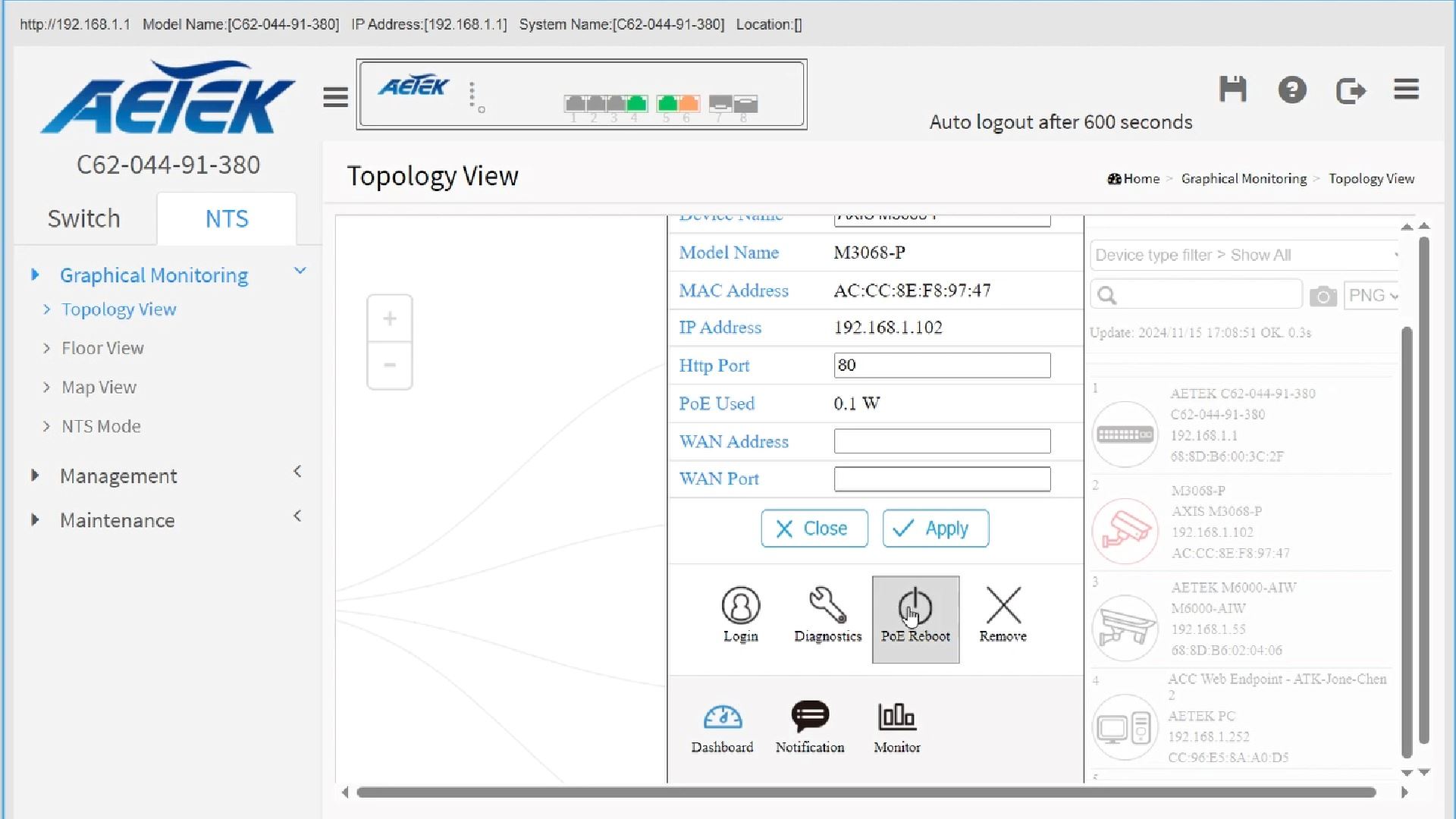Click the Login icon for device
The image size is (1456, 819).
coord(740,613)
